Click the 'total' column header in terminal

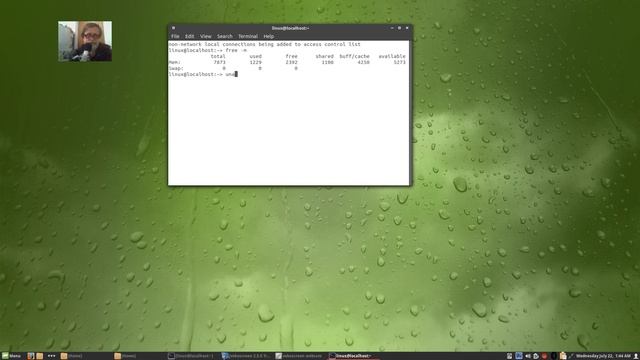218,56
